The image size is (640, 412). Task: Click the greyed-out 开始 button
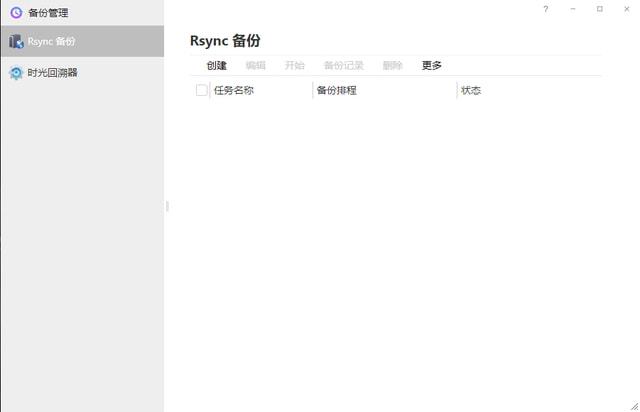pos(295,65)
